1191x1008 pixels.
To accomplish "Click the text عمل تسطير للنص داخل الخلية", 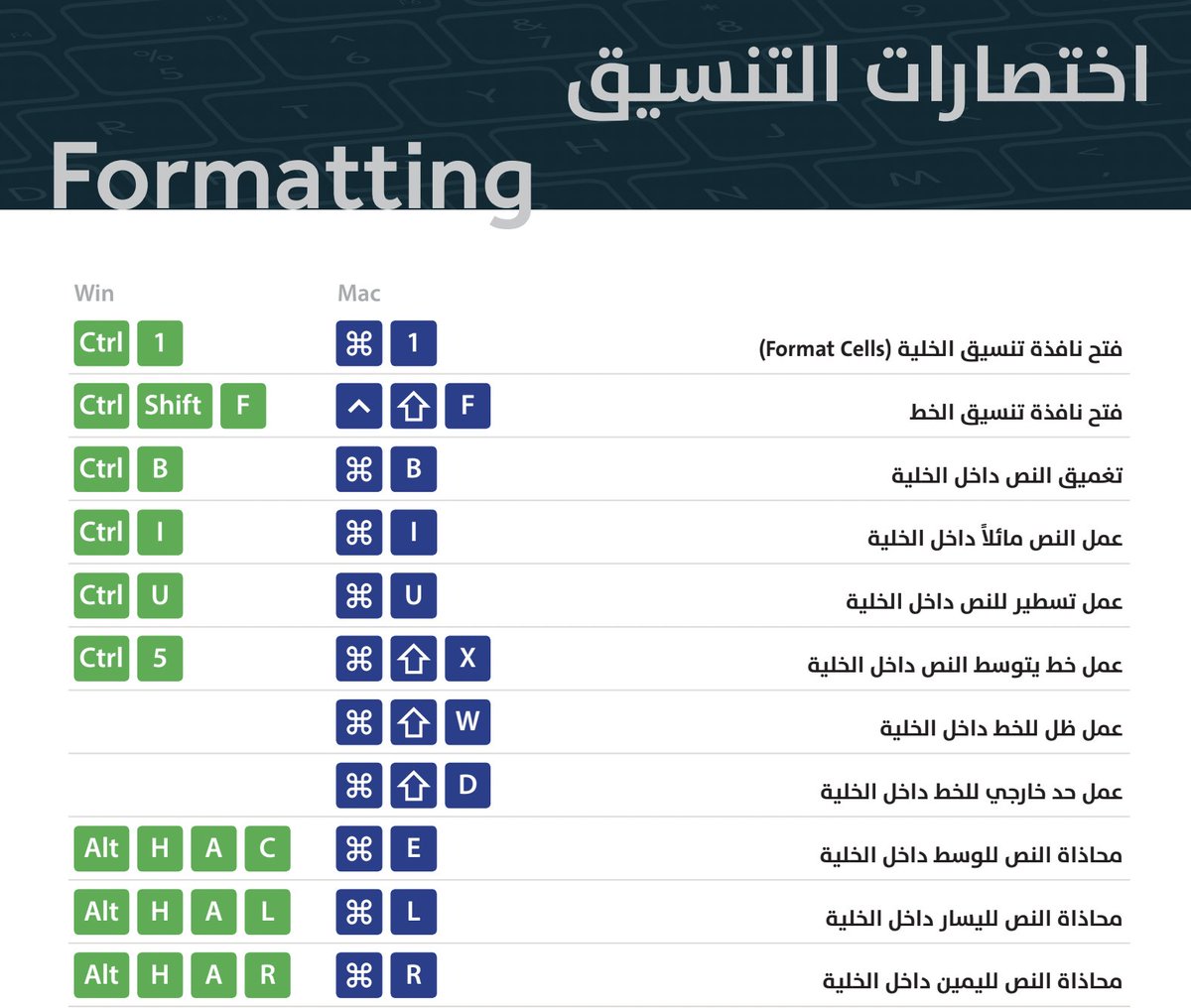I will (985, 602).
